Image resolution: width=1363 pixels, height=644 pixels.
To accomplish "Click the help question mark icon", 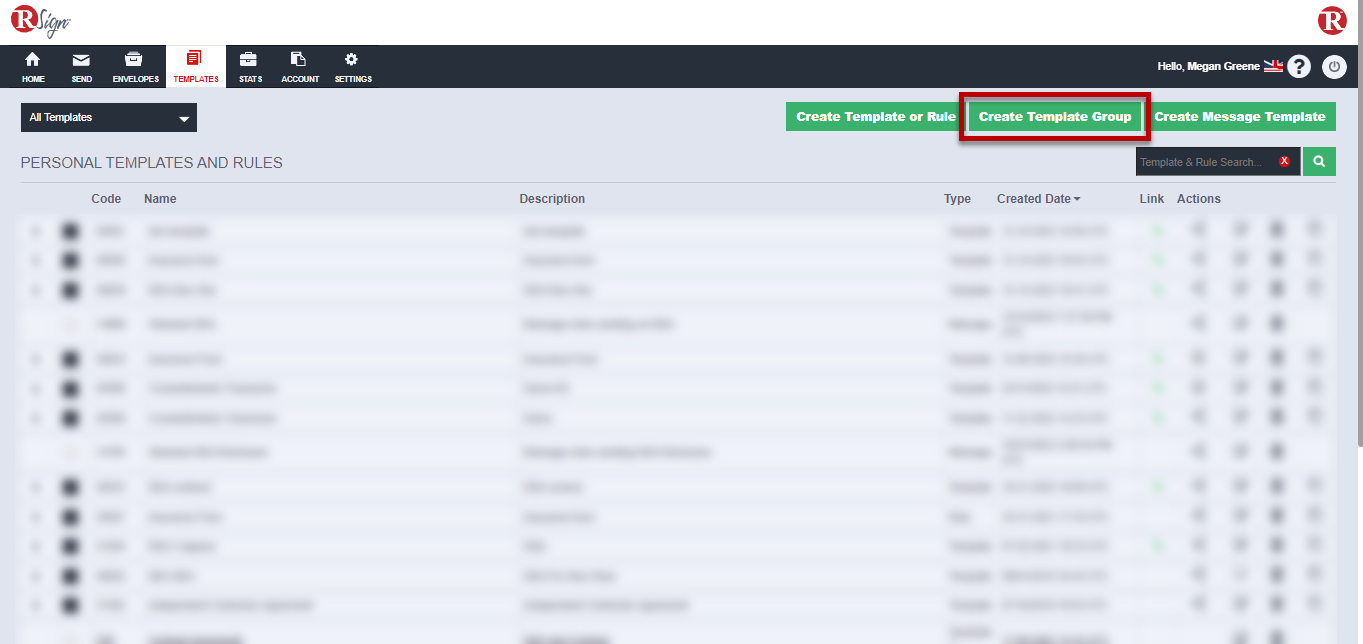I will point(1298,66).
